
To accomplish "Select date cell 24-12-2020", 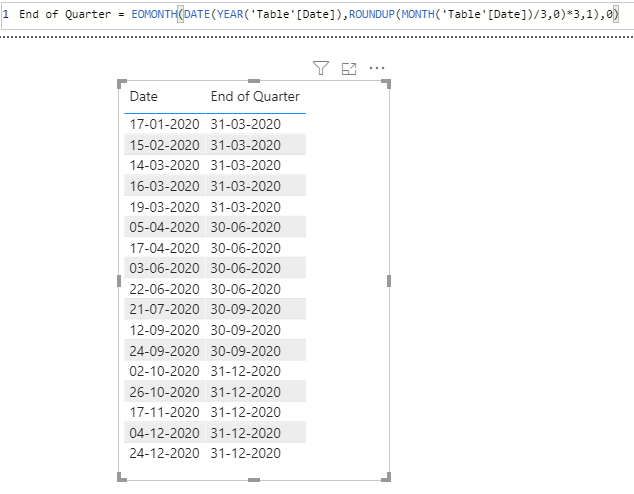I will (x=164, y=453).
